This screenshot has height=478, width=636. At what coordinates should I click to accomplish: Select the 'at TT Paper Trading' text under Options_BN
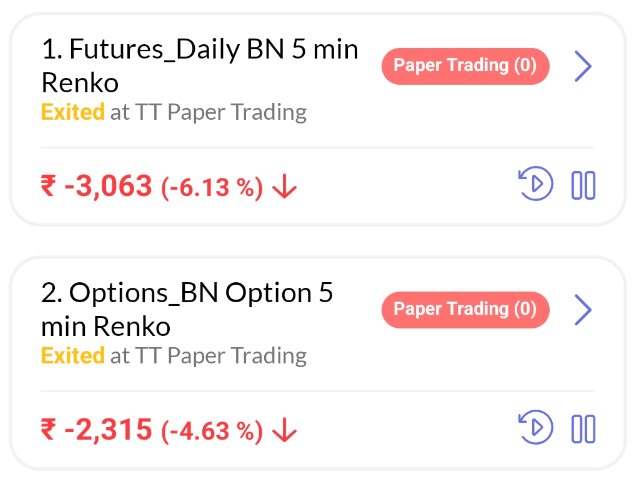point(208,355)
